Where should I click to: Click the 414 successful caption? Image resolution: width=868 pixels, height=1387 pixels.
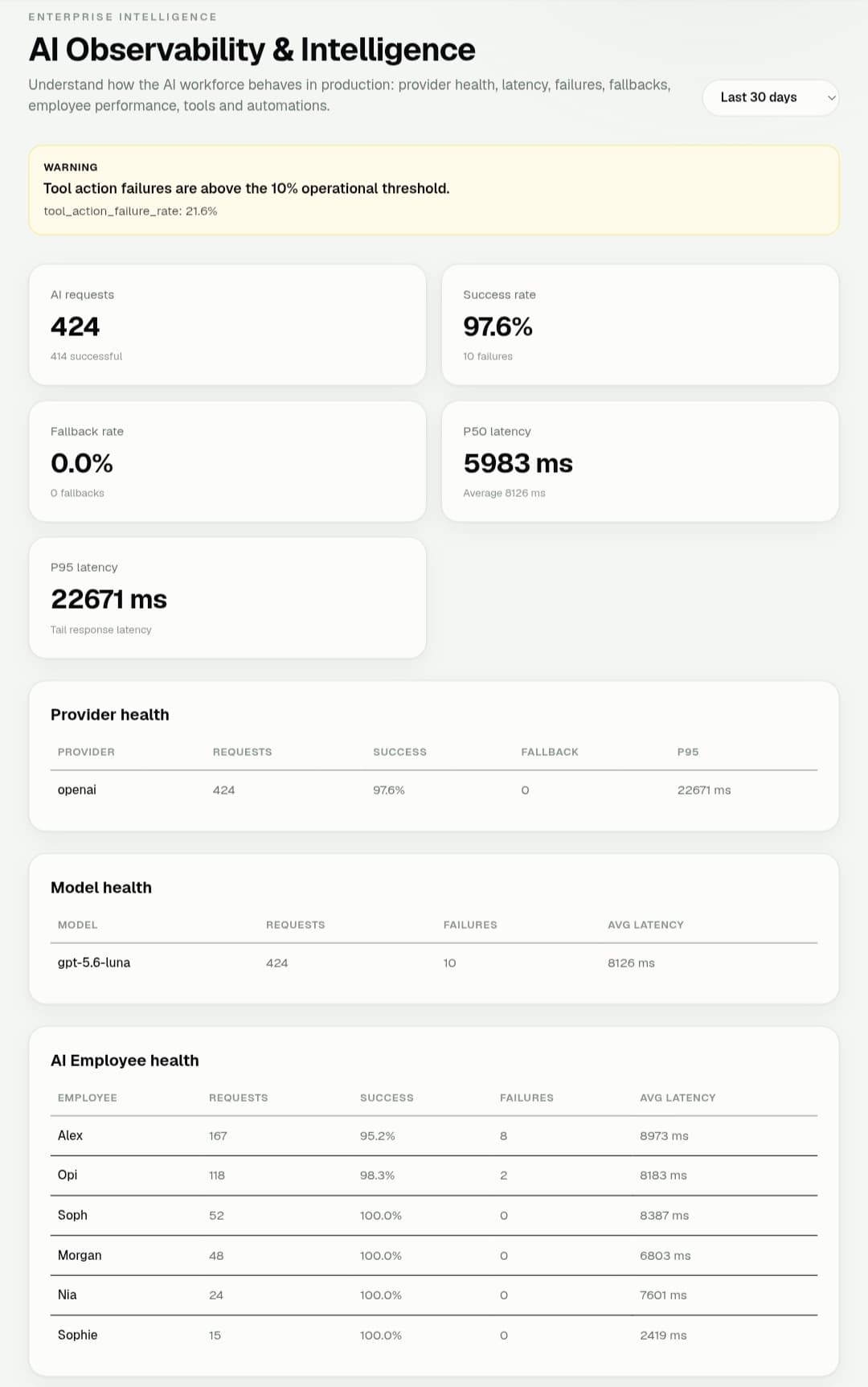(87, 356)
